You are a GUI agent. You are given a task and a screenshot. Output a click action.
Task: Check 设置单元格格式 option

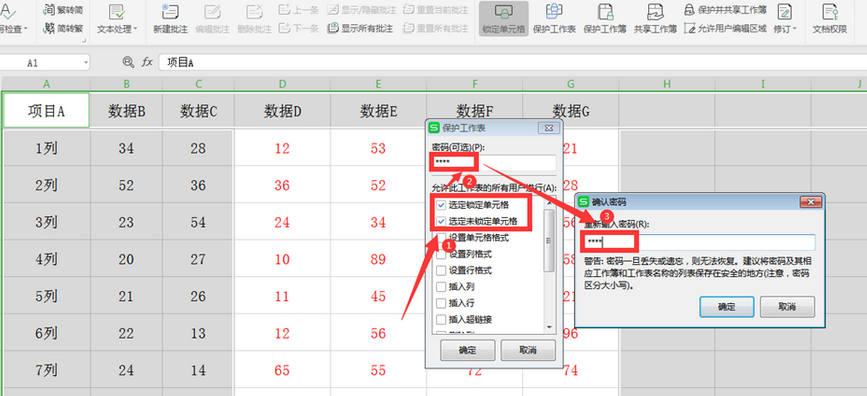pos(441,238)
